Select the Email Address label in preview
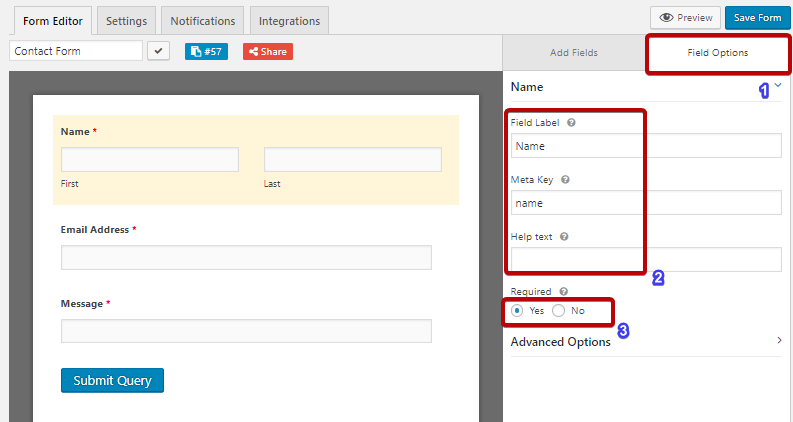The image size is (793, 422). [x=95, y=230]
